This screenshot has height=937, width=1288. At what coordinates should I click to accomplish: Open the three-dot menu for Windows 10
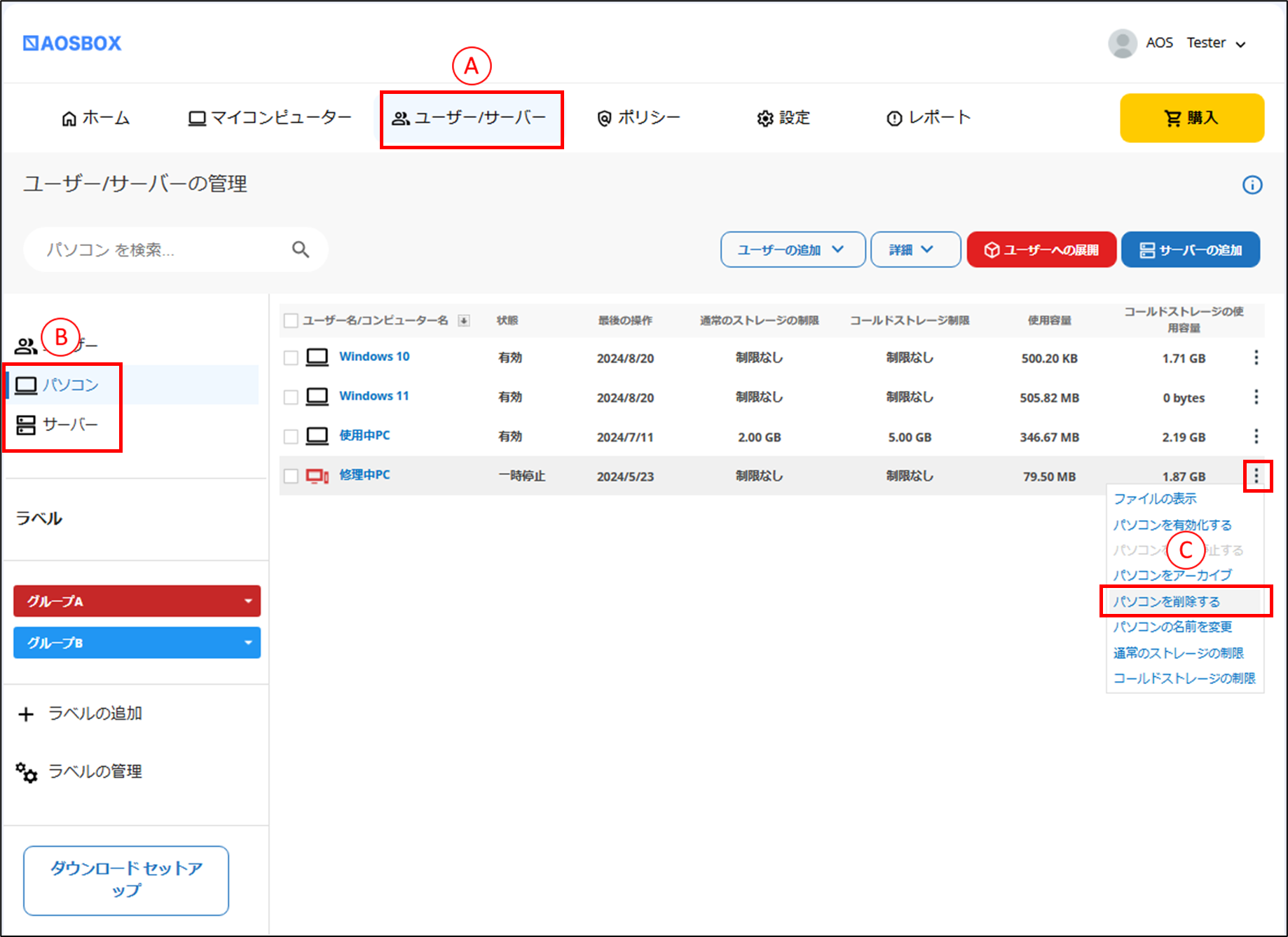pos(1256,357)
